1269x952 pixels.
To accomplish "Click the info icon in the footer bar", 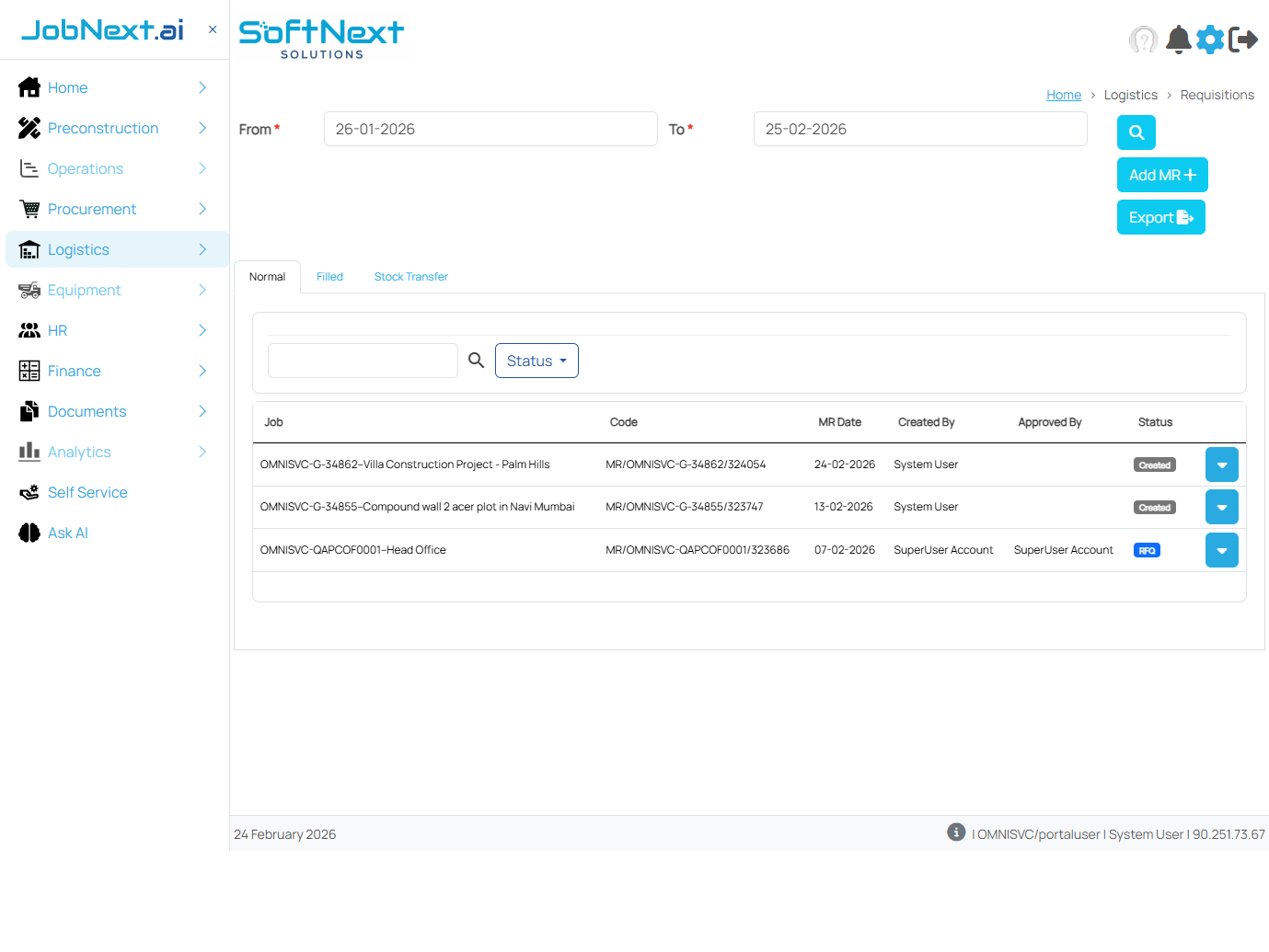I will 956,832.
